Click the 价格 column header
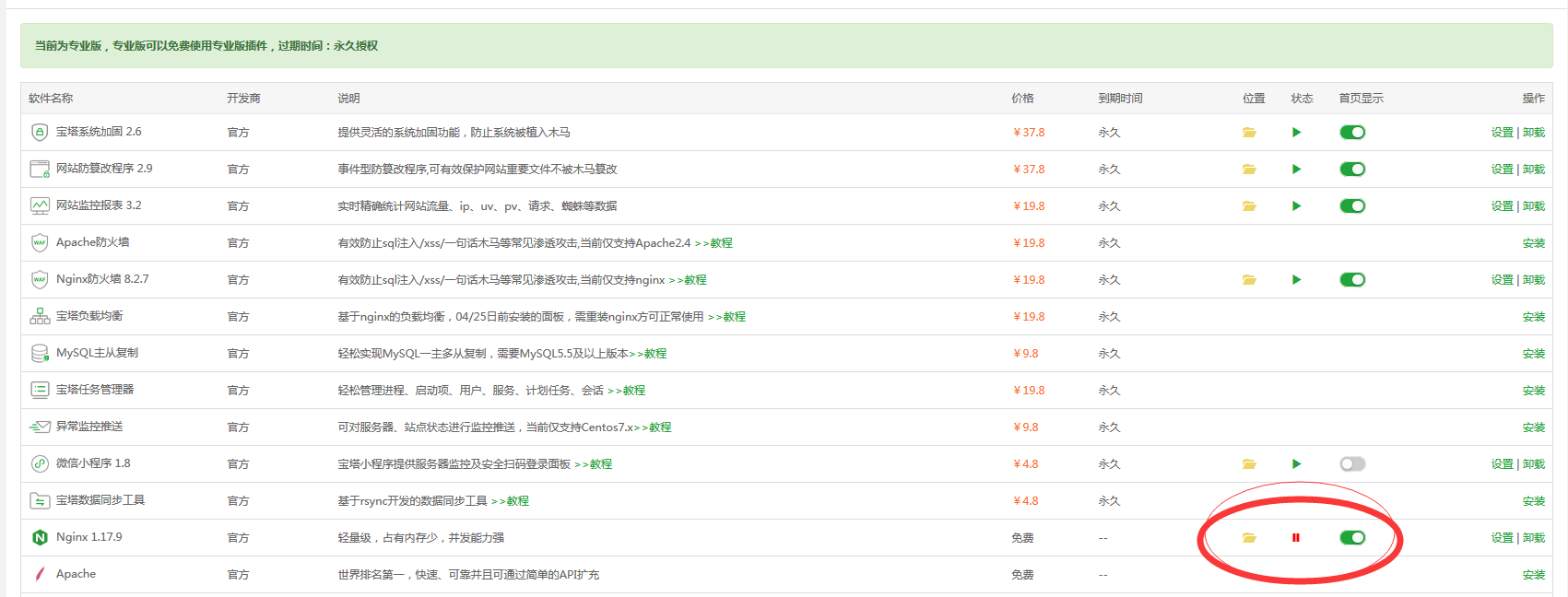The height and width of the screenshot is (597, 1568). click(x=1022, y=99)
